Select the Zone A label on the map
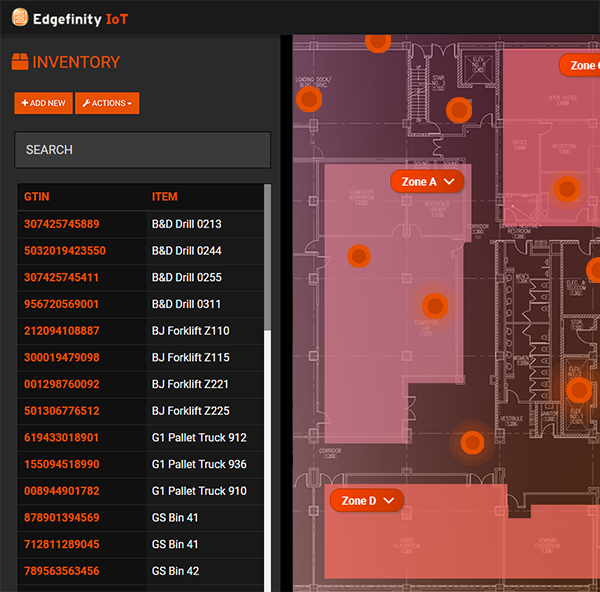Screen dimensions: 600x592 pyautogui.click(x=419, y=181)
